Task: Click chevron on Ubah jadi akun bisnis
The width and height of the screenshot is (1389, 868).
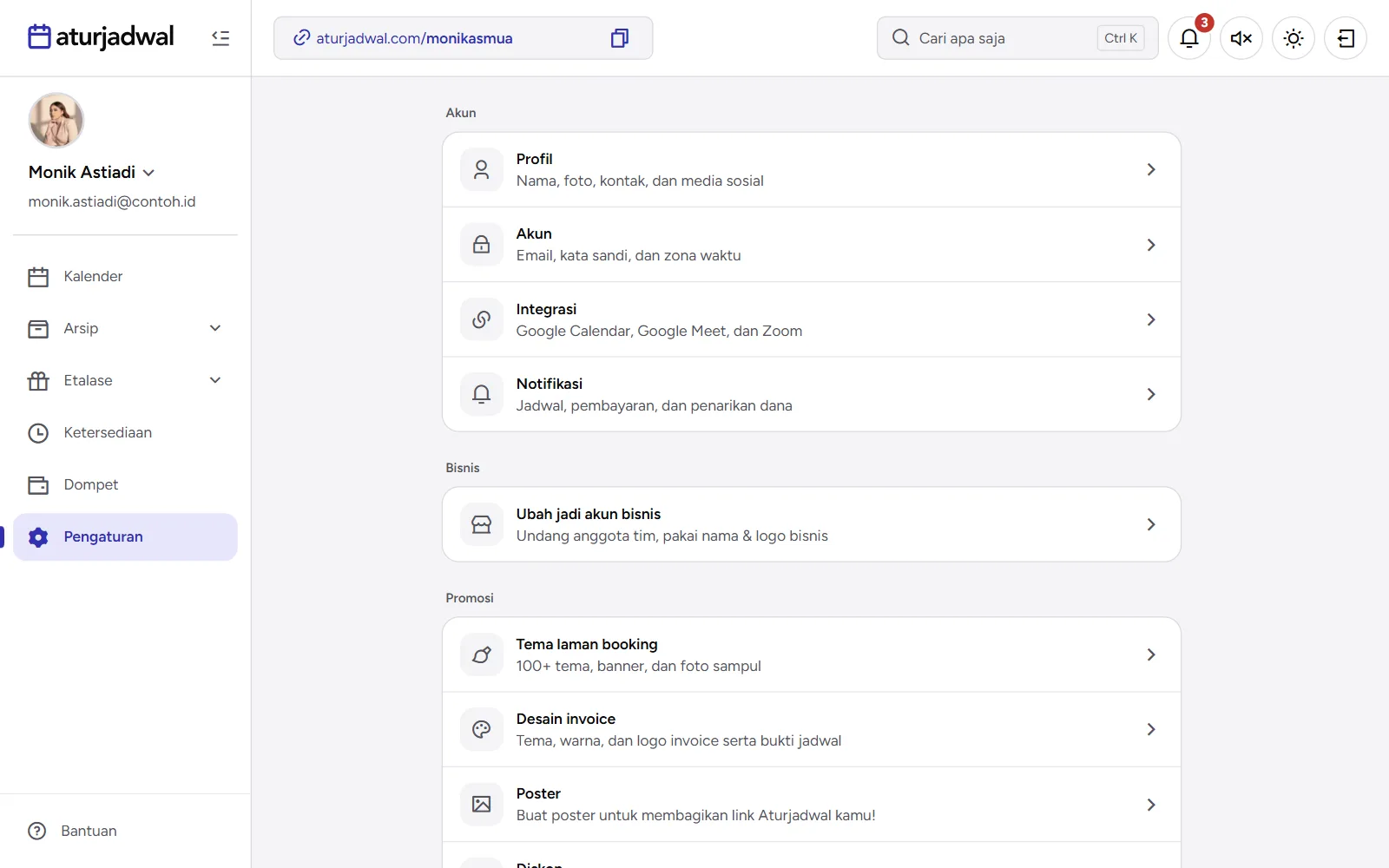Action: pyautogui.click(x=1151, y=524)
